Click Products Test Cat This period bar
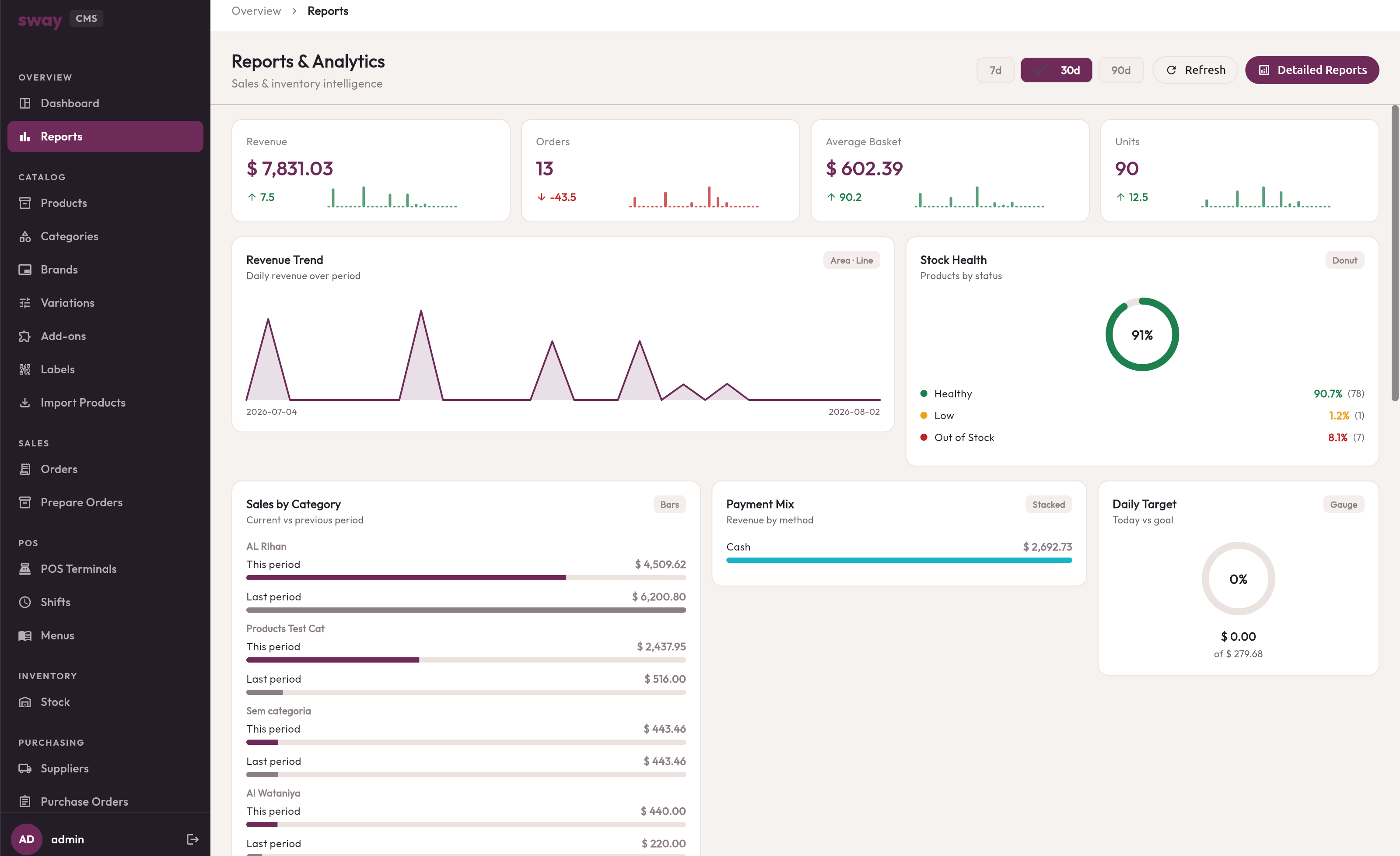The image size is (1400, 856). pos(466,660)
